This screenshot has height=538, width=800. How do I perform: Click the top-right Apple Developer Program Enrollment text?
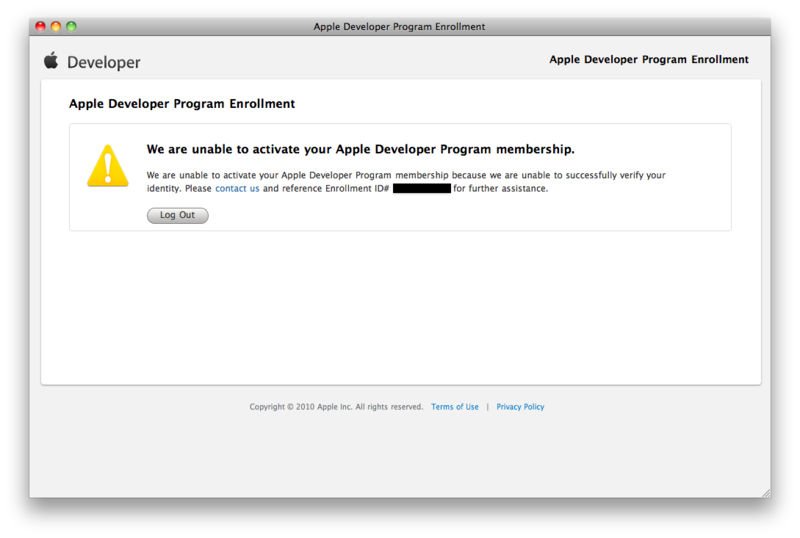(648, 60)
